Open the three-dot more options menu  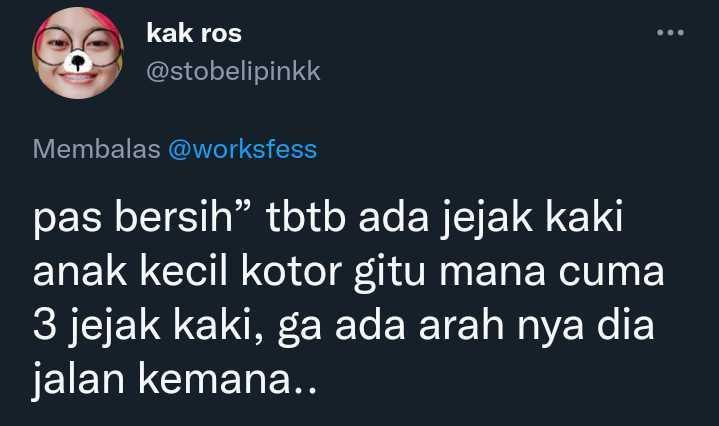(x=670, y=33)
